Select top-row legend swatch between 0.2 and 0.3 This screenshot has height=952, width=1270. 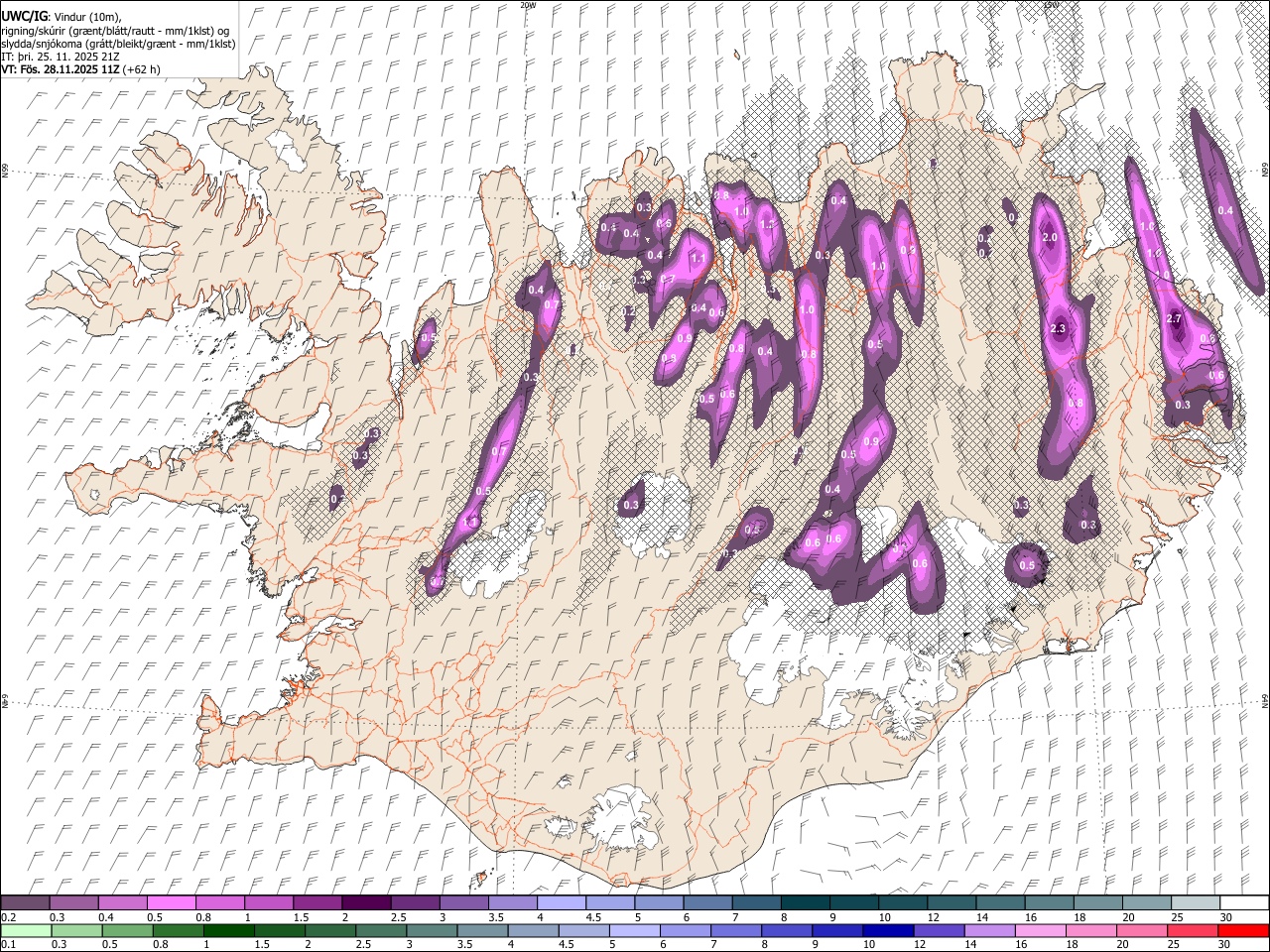coord(25,903)
